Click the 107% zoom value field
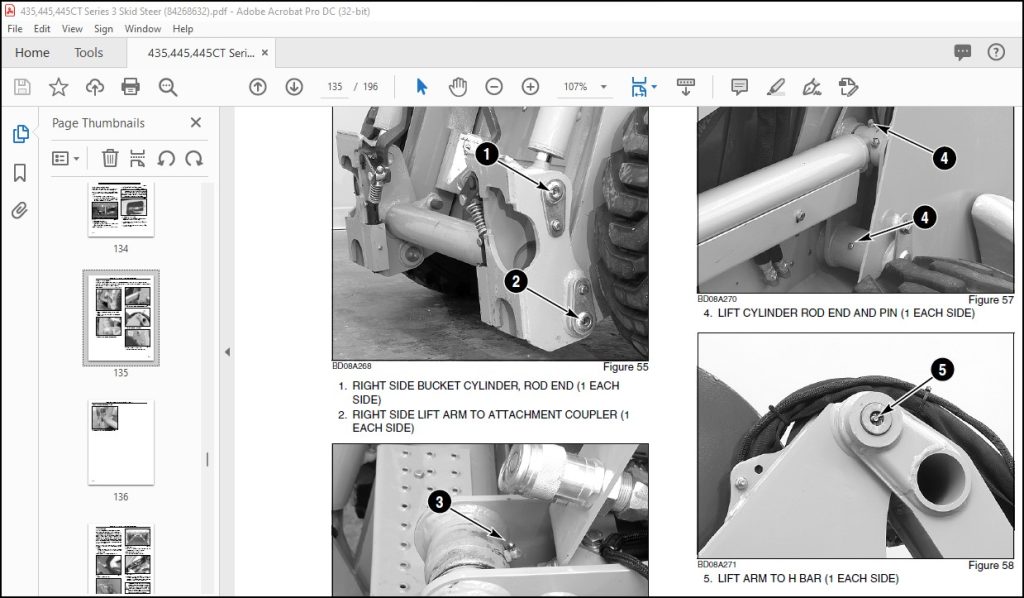This screenshot has height=598, width=1024. tap(576, 87)
